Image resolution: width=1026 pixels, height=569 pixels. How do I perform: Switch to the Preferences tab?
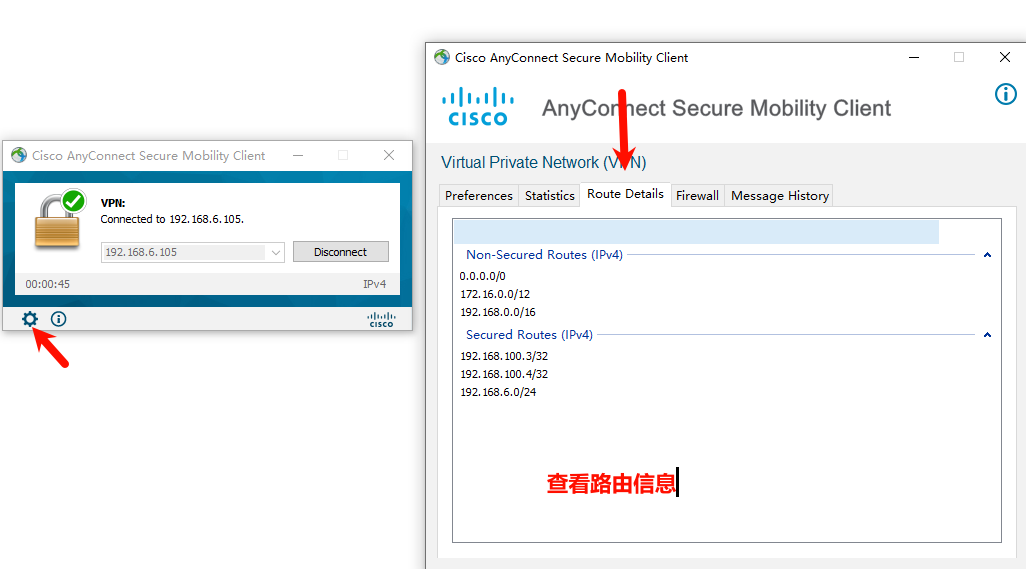[x=478, y=196]
